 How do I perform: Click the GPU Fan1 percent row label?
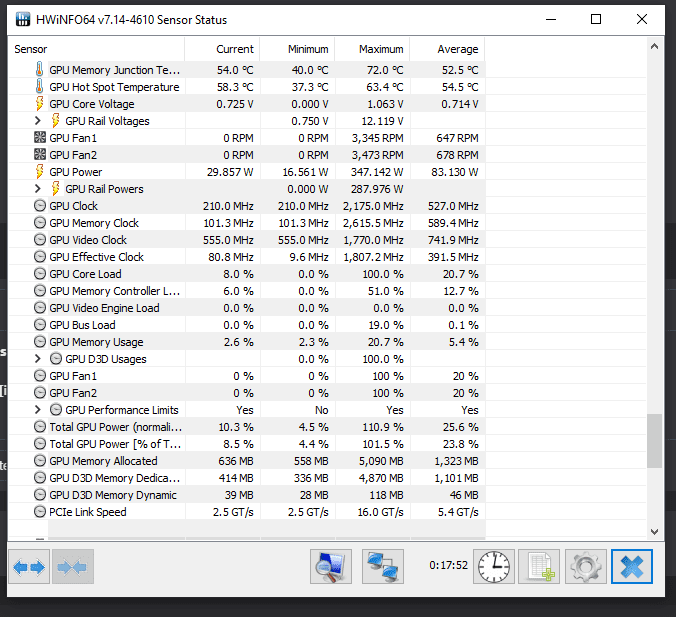(x=73, y=376)
